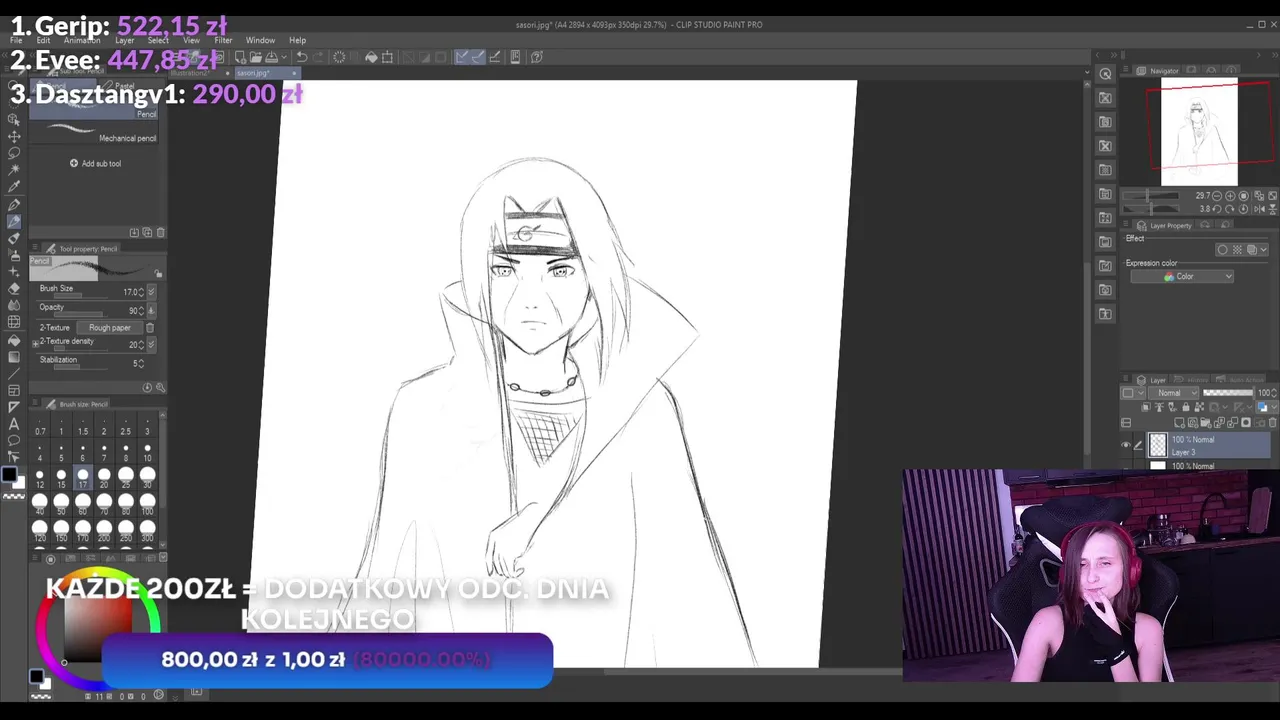Click Add sub tool
The image size is (1280, 720).
click(x=96, y=163)
